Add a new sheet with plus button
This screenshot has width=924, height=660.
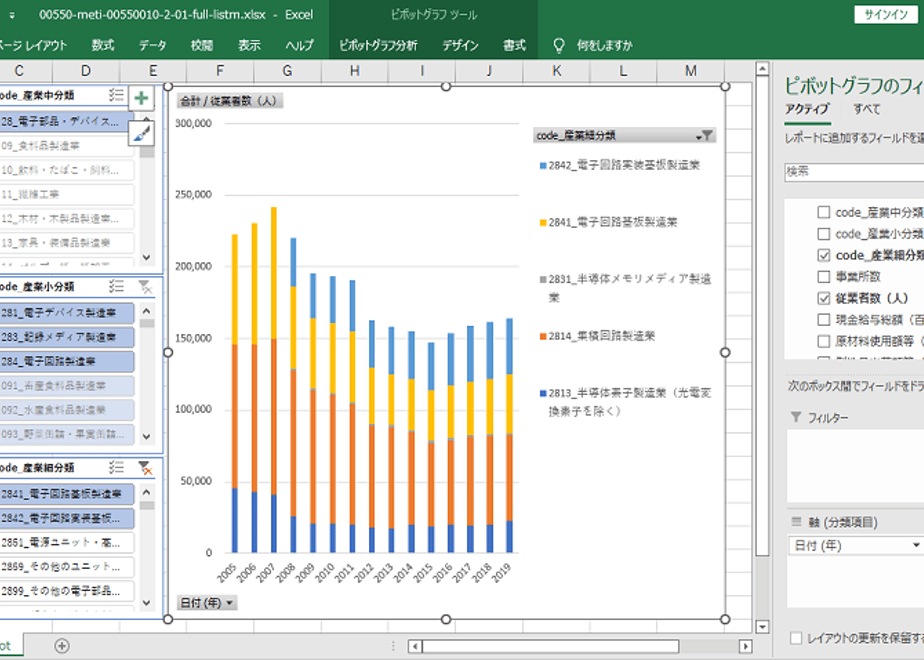pos(61,646)
